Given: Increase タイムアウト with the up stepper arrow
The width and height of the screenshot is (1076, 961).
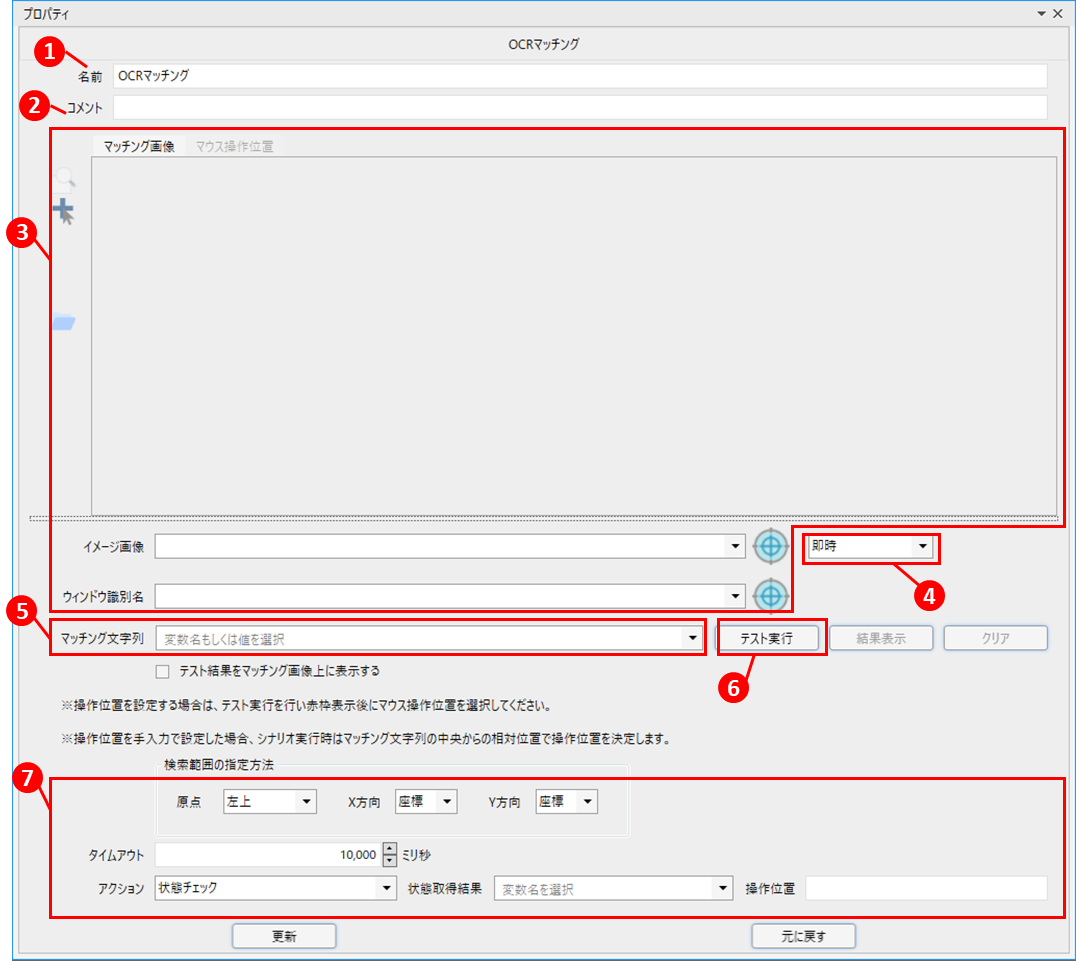Looking at the screenshot, I should (x=389, y=849).
